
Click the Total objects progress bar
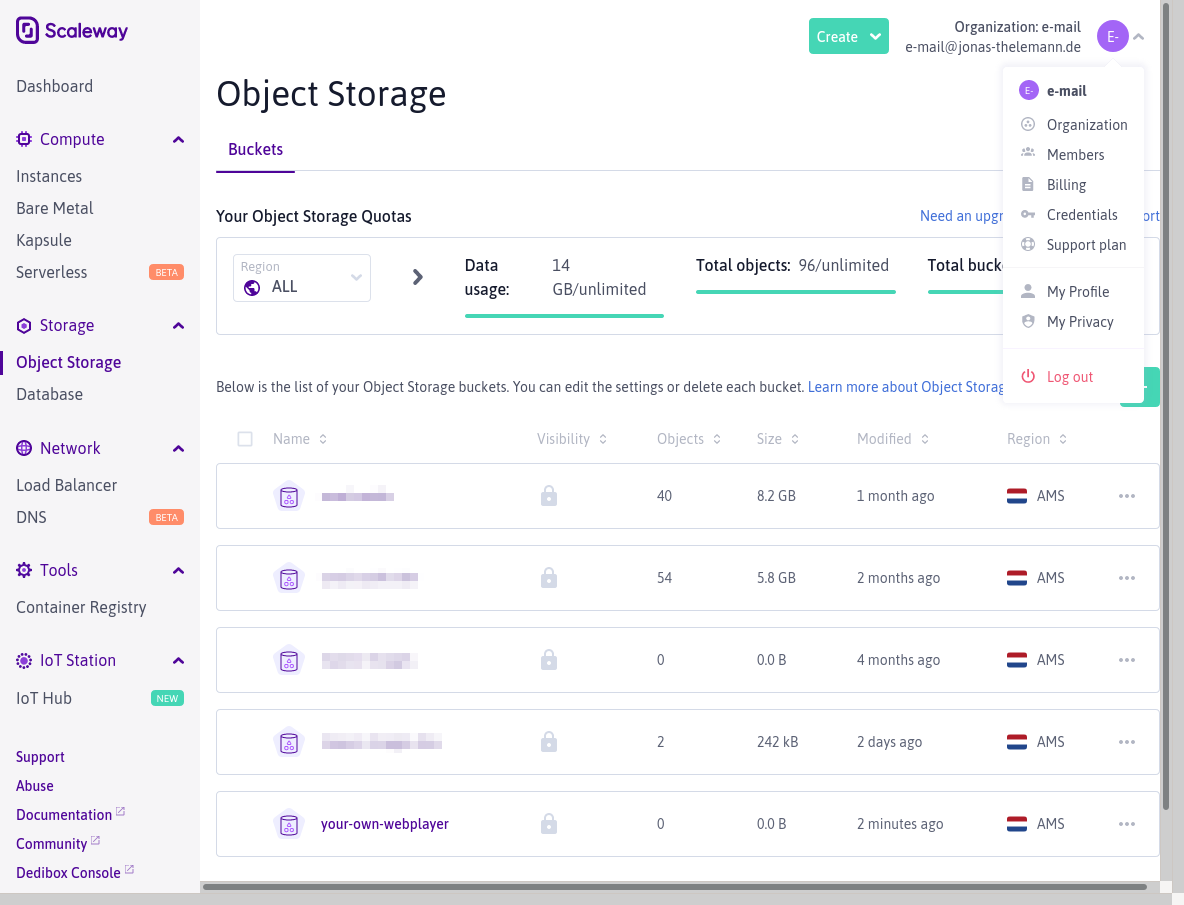795,291
